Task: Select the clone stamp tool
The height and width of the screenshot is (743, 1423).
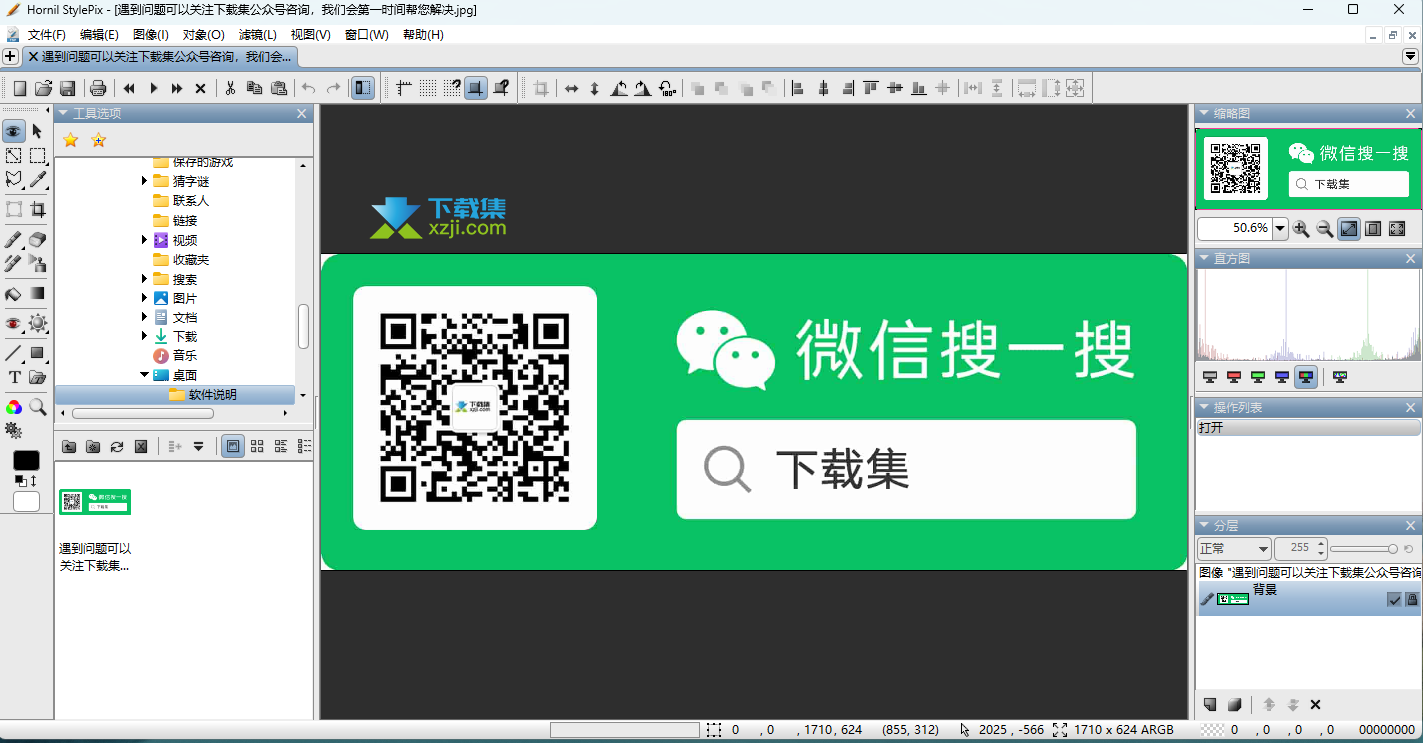Action: click(x=37, y=264)
